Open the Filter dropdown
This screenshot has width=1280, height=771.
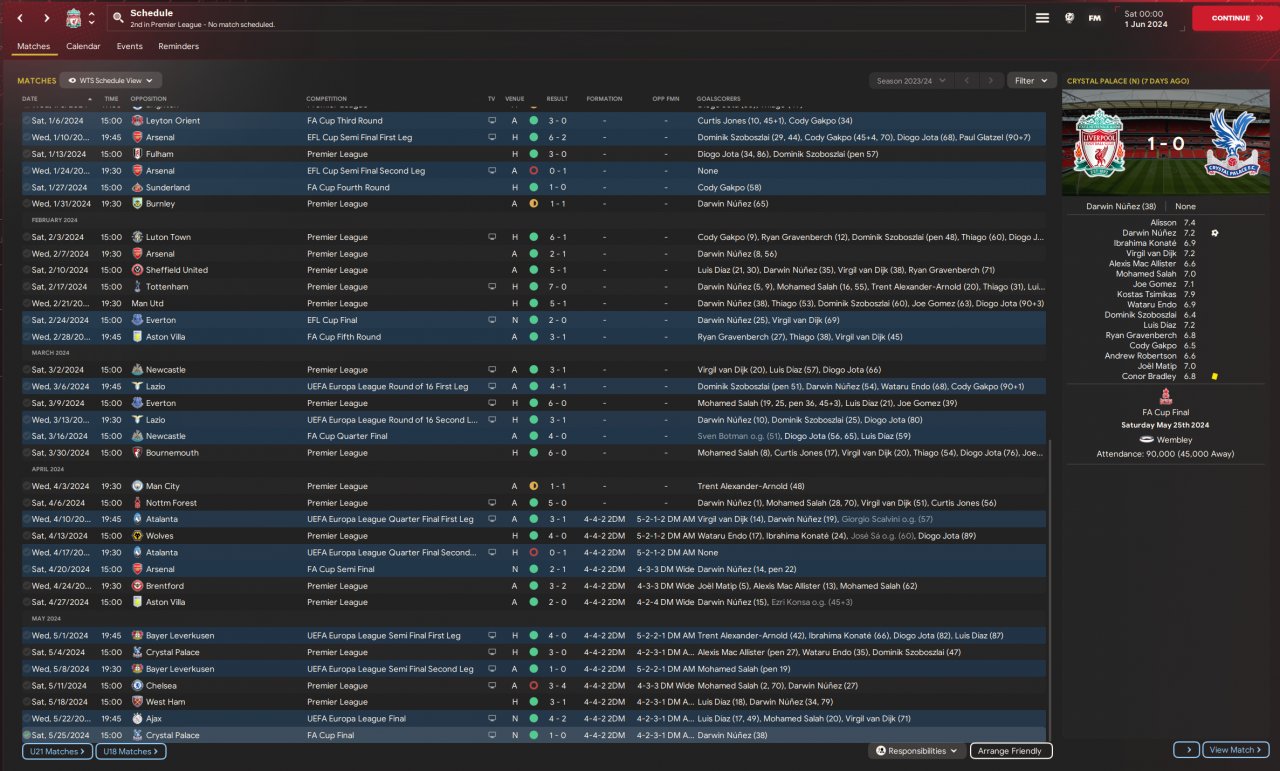click(1031, 80)
